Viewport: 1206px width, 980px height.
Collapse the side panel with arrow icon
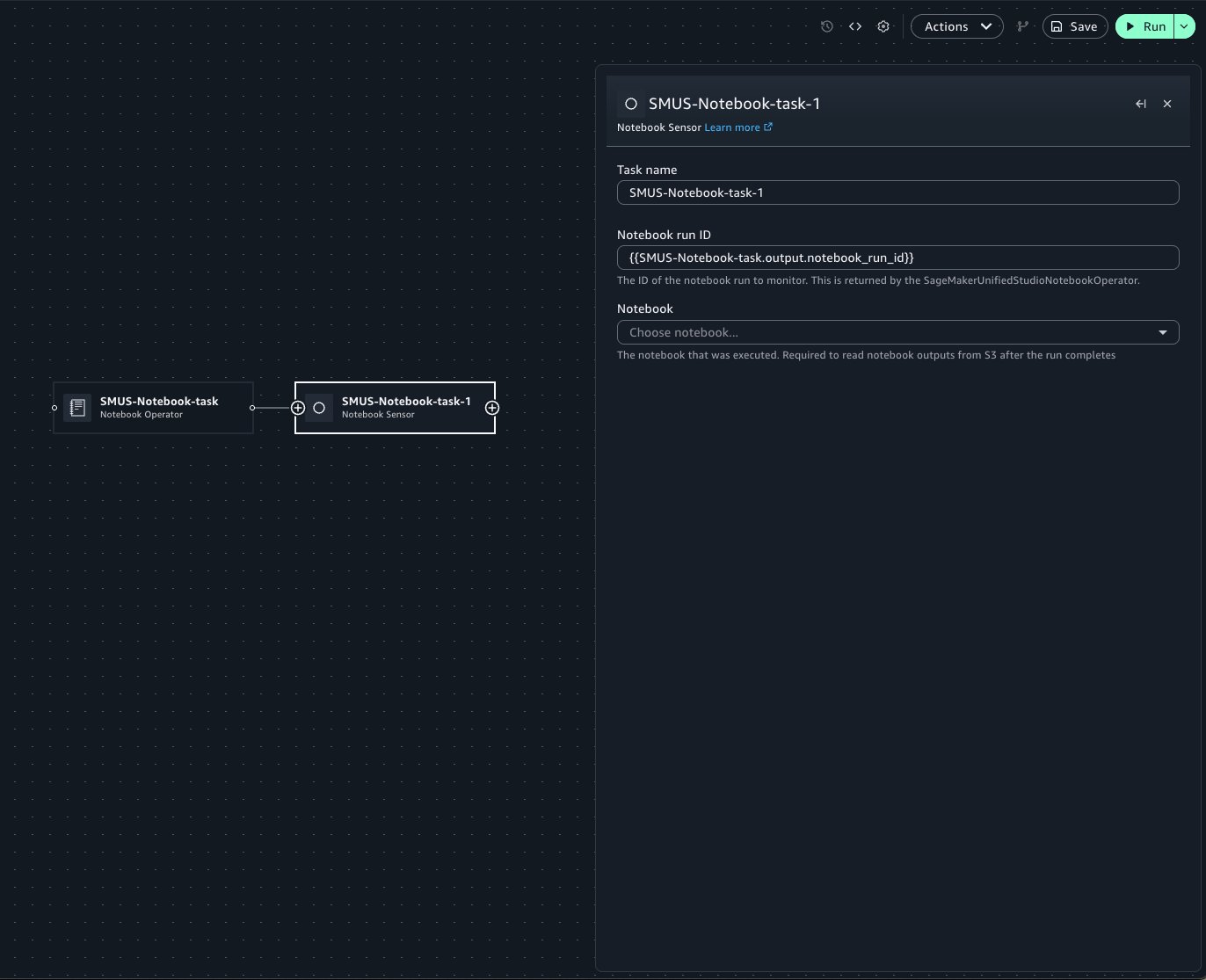1141,104
